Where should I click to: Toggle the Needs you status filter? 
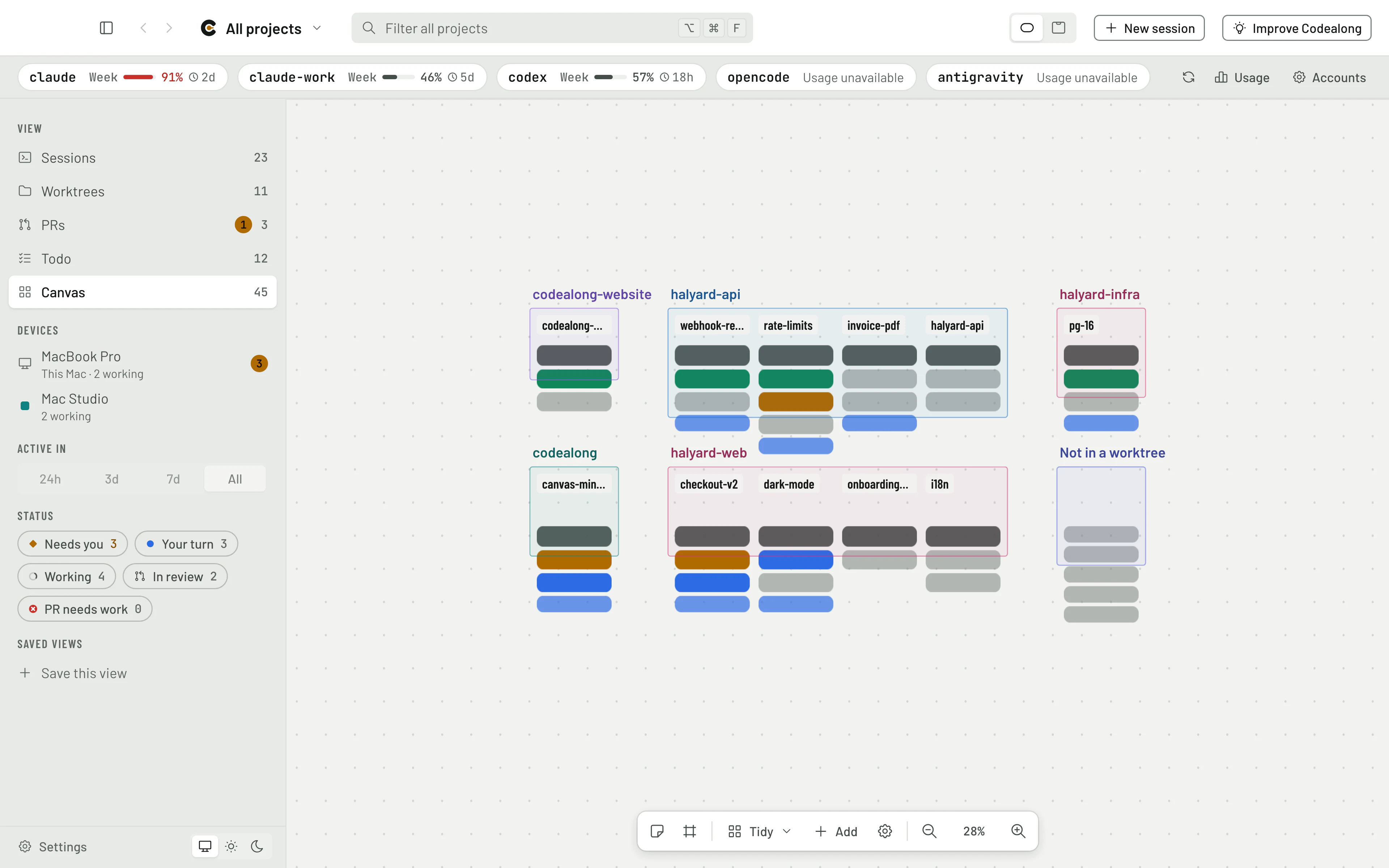coord(73,544)
